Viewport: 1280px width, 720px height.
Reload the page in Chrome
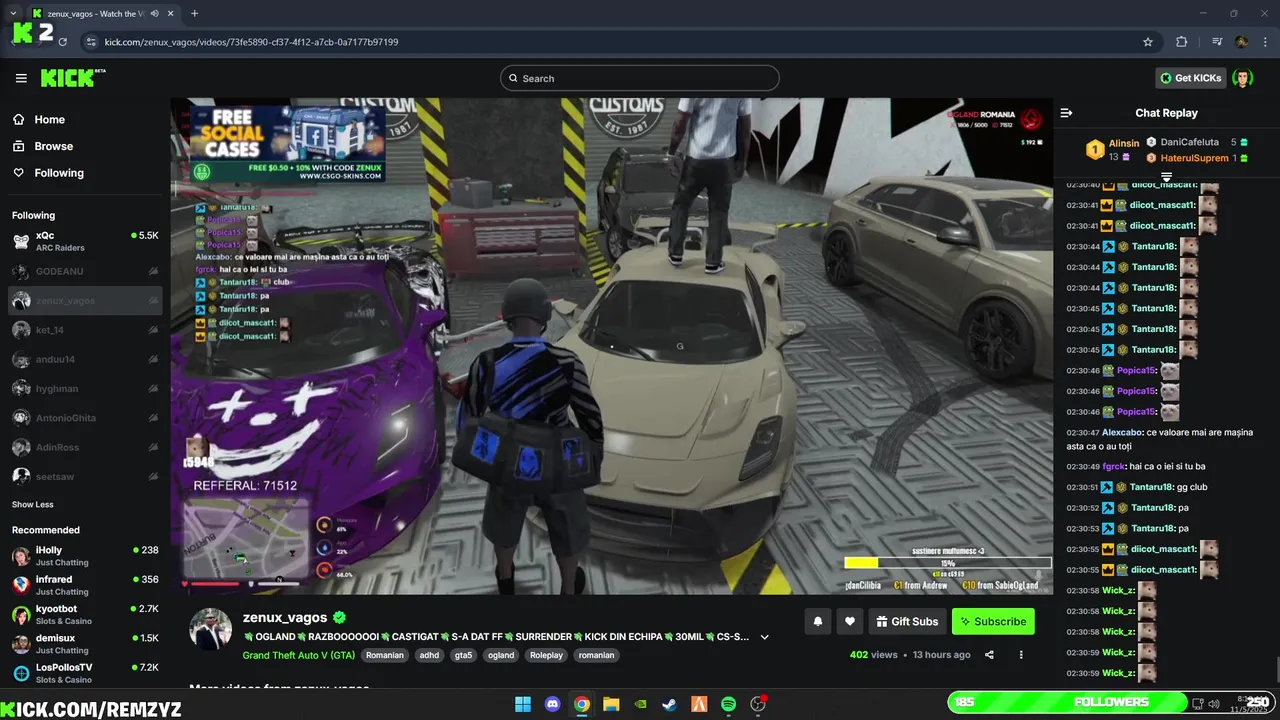point(62,42)
